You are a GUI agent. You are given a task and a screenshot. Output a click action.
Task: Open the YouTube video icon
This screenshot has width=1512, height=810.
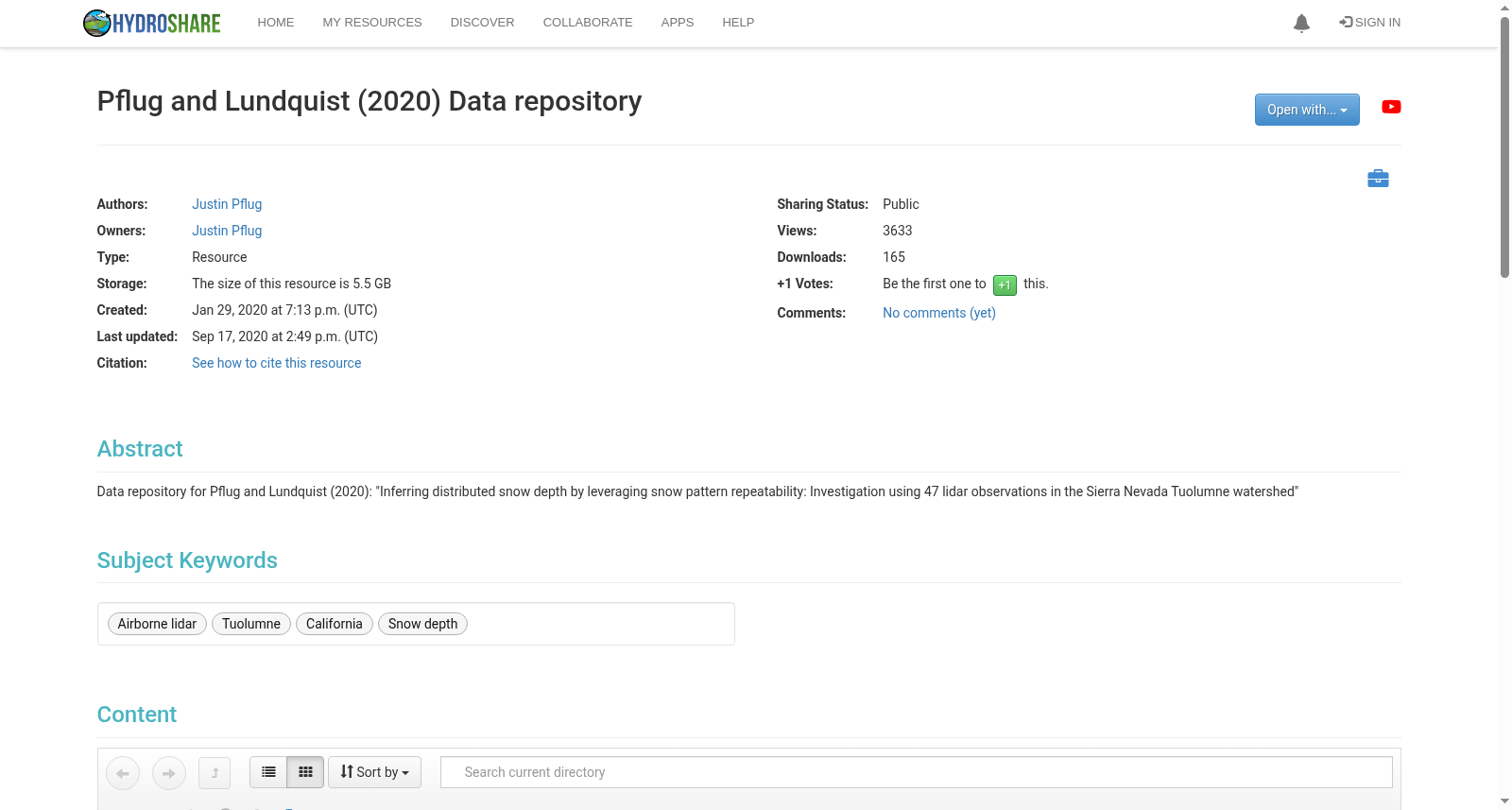tap(1391, 107)
